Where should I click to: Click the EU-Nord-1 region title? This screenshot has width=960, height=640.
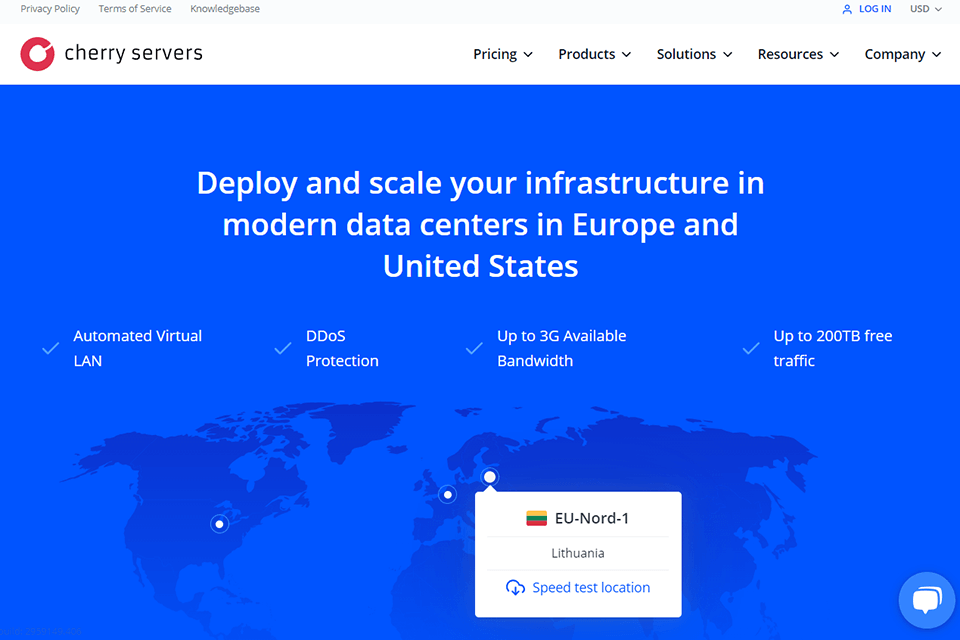coord(591,518)
